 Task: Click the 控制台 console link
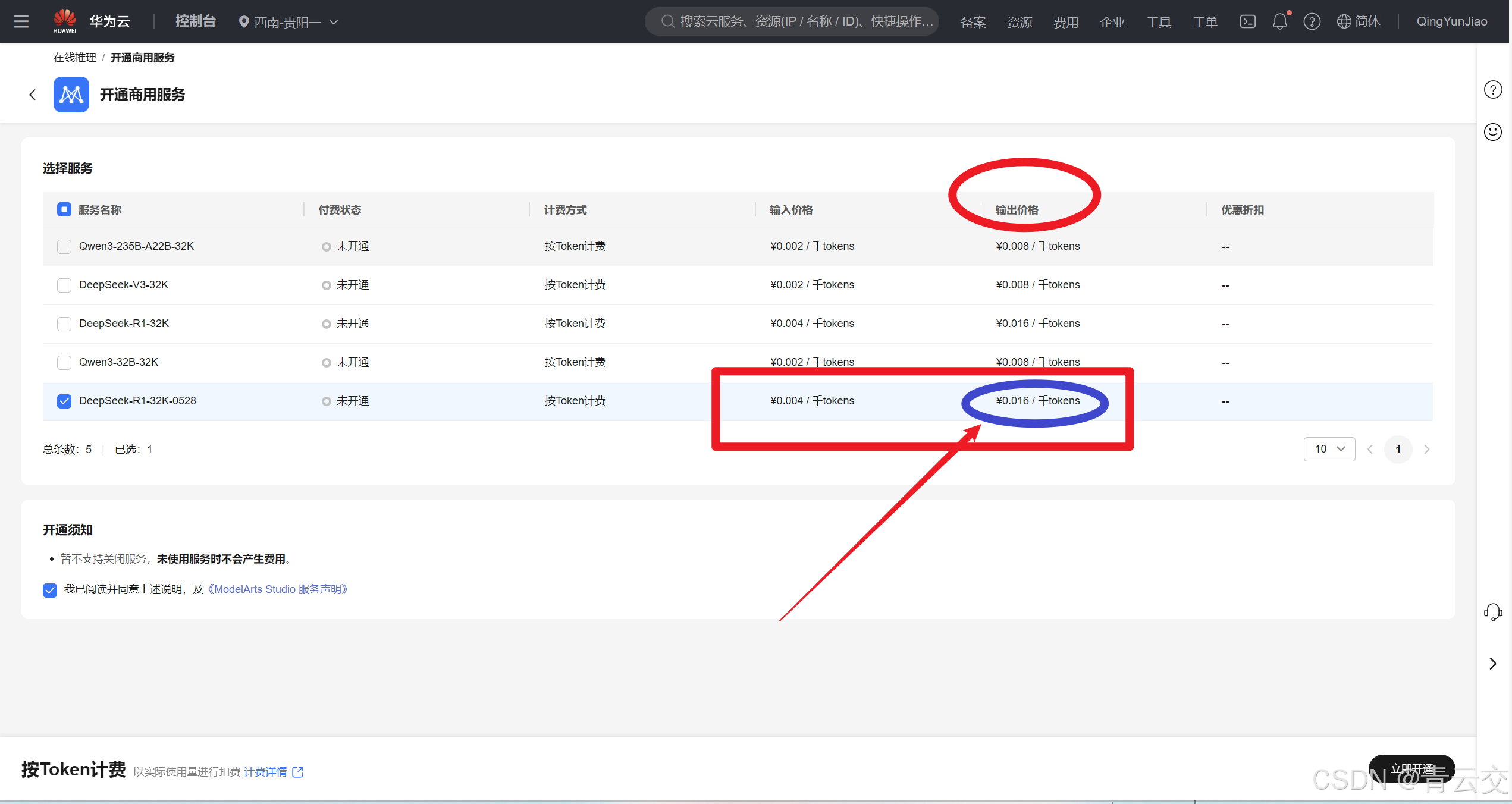click(195, 21)
